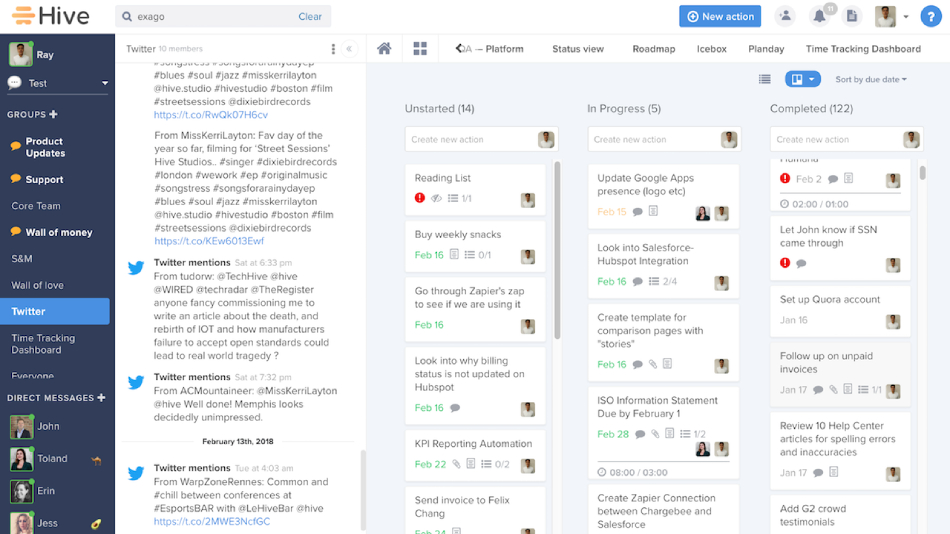
Task: Click the search magnifier icon
Action: pos(127,16)
